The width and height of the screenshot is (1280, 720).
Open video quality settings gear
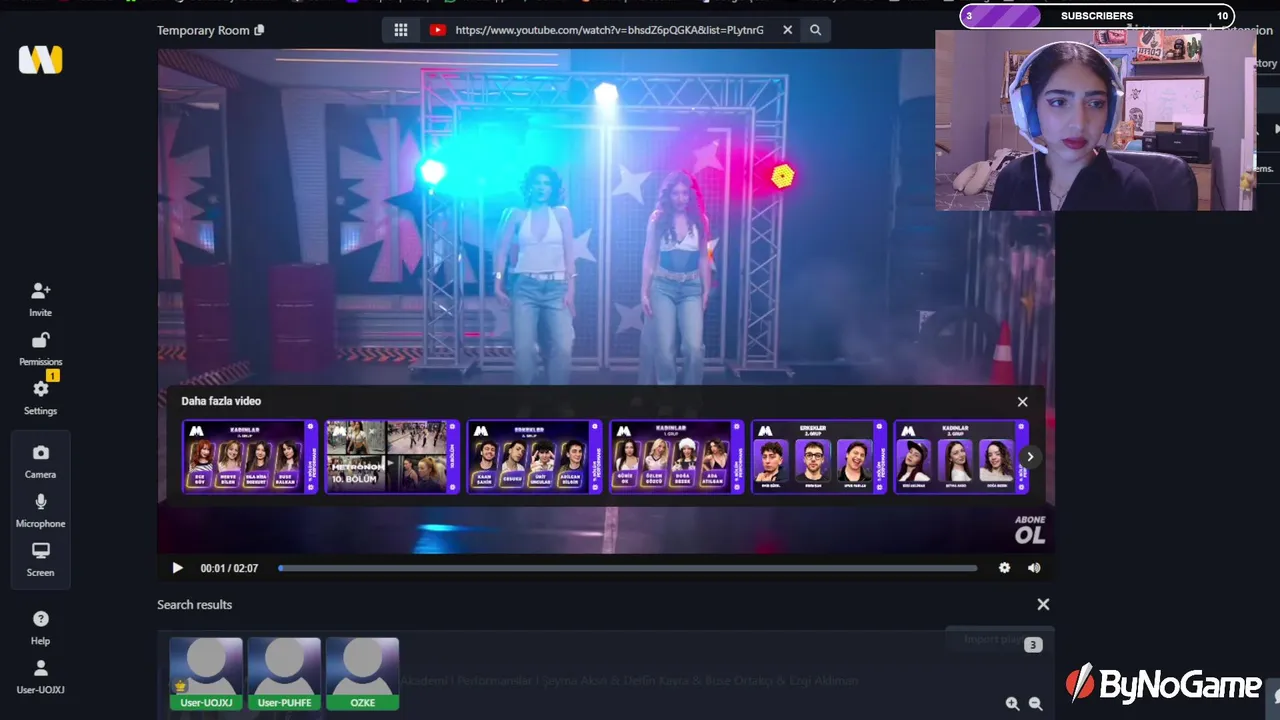coord(1004,568)
